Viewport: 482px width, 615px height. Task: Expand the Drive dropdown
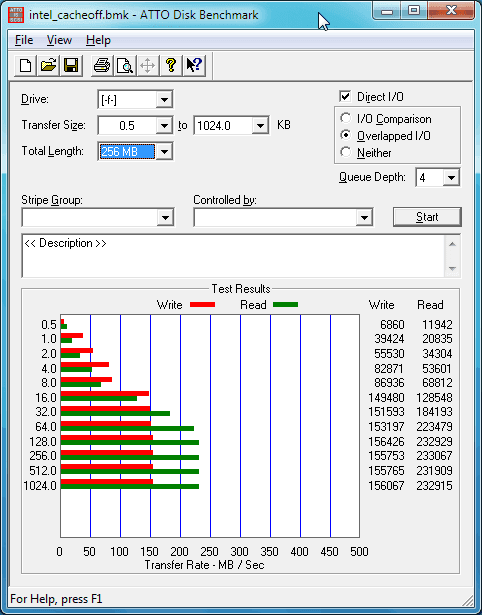(164, 100)
